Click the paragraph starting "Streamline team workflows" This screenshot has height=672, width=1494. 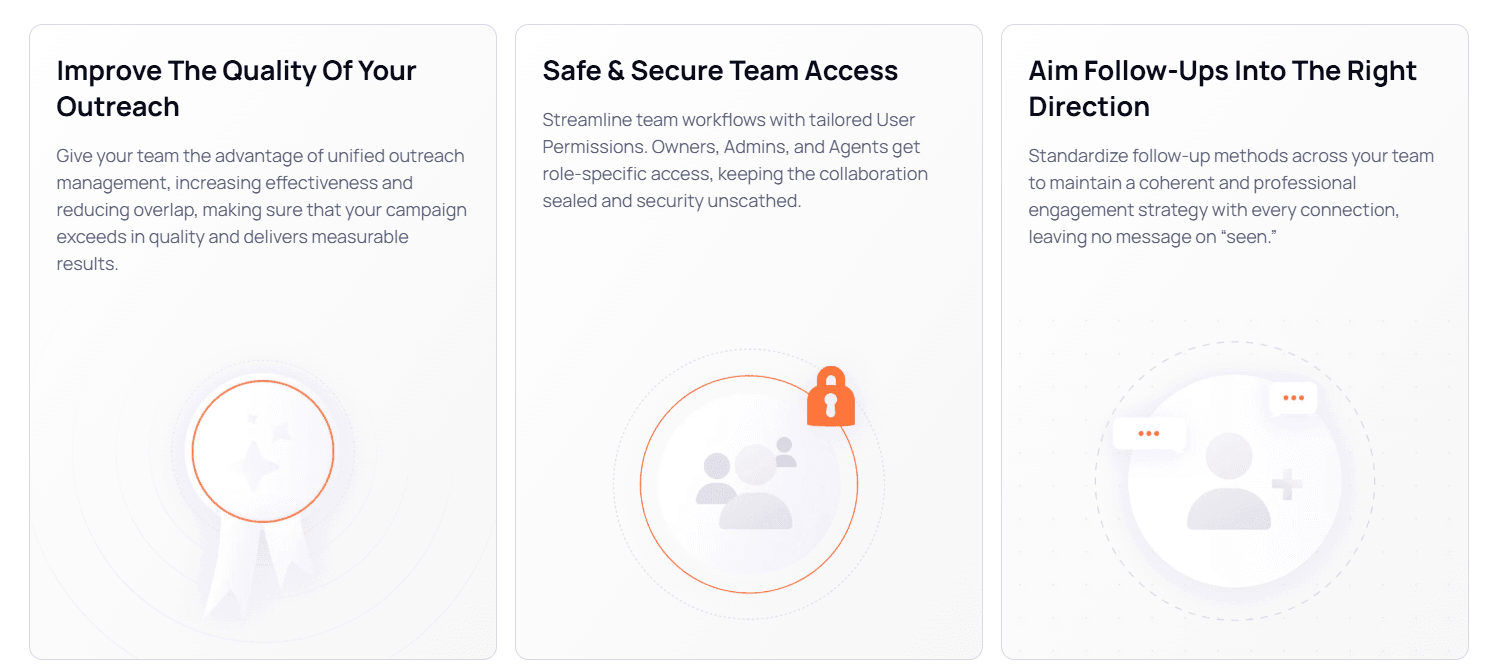[735, 160]
